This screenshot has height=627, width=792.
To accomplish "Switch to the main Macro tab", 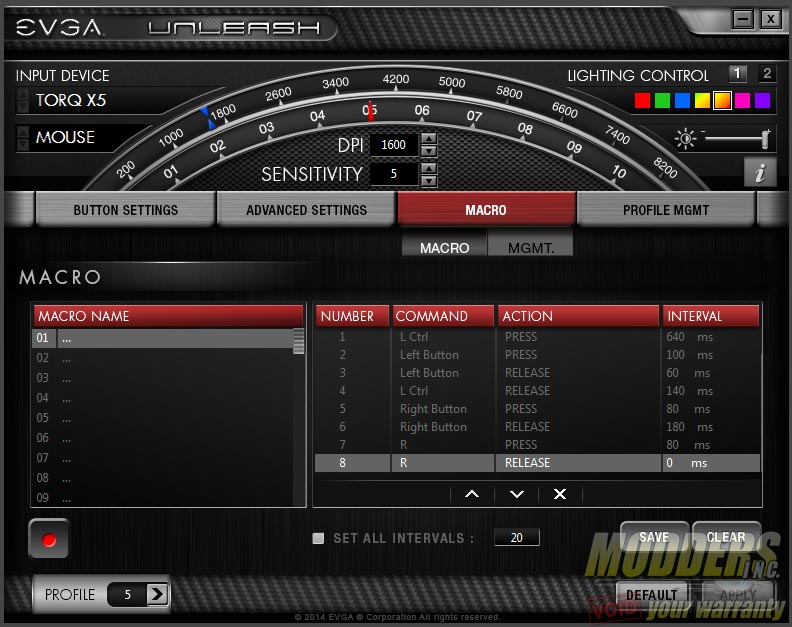I will [486, 209].
